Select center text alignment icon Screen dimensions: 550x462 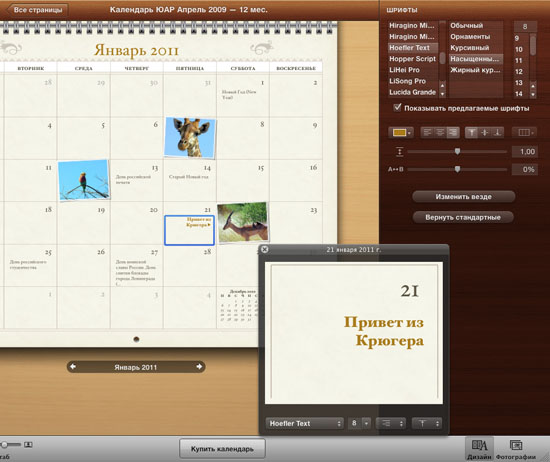point(440,132)
